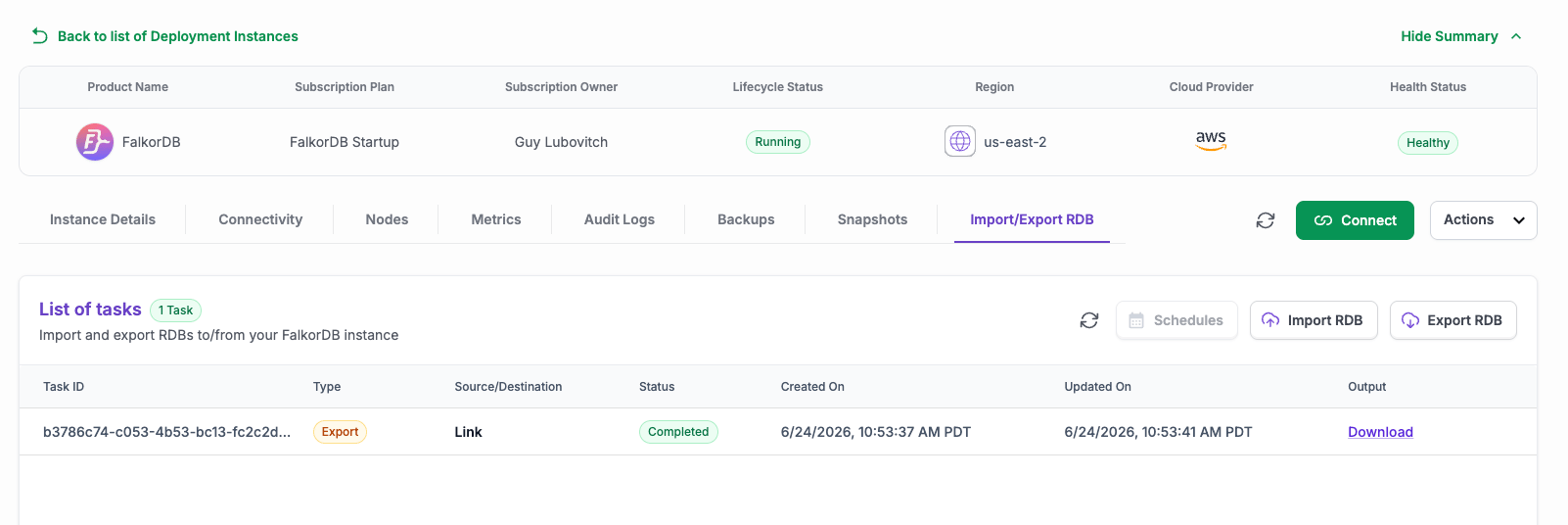Go to the Nodes tab

tap(387, 219)
